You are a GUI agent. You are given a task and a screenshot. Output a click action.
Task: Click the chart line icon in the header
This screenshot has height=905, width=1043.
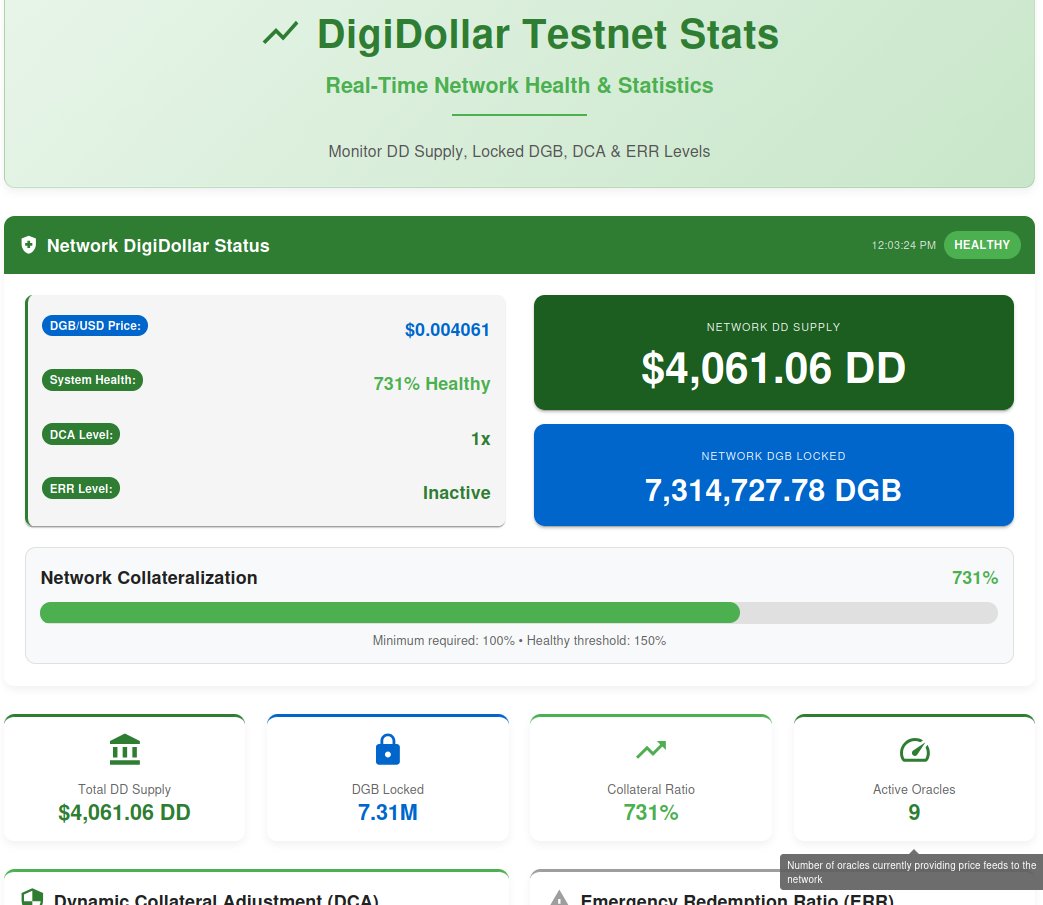click(281, 34)
